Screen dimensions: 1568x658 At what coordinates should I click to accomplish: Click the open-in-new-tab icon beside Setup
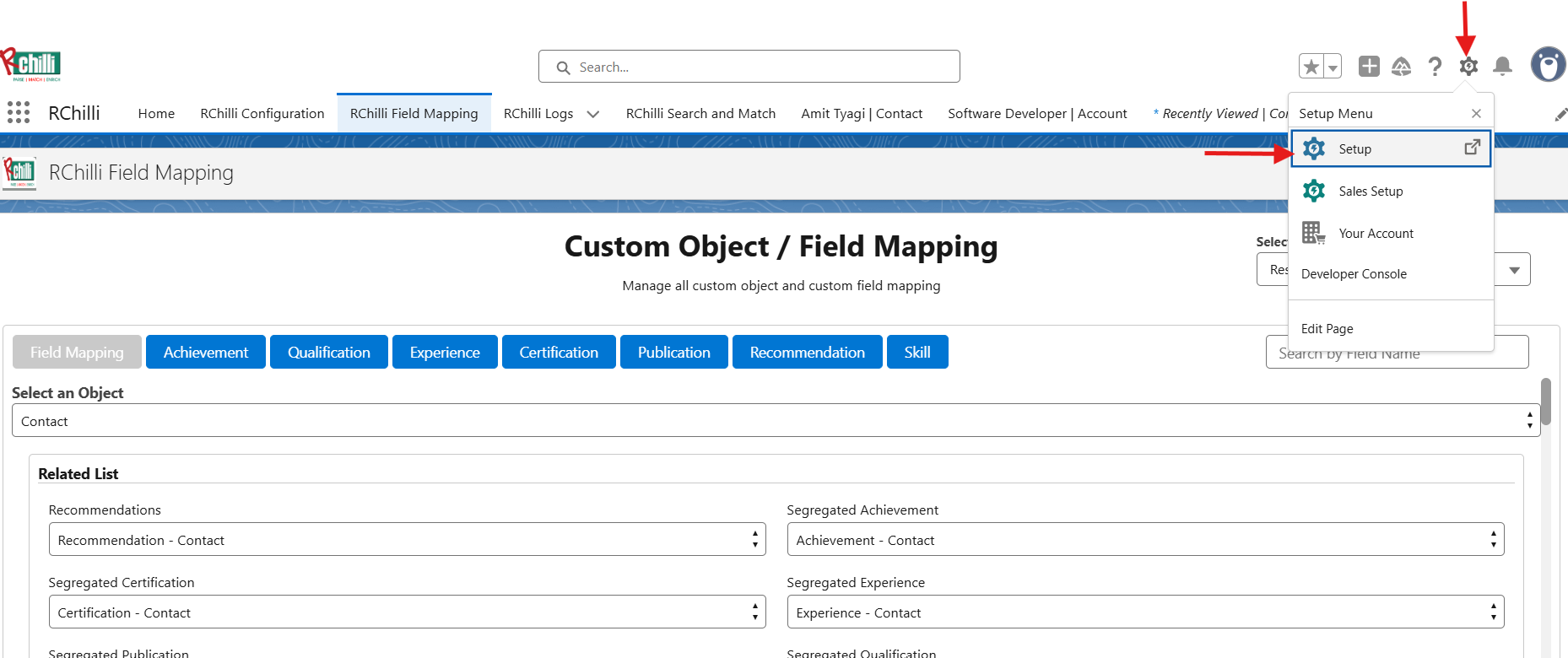click(x=1472, y=148)
